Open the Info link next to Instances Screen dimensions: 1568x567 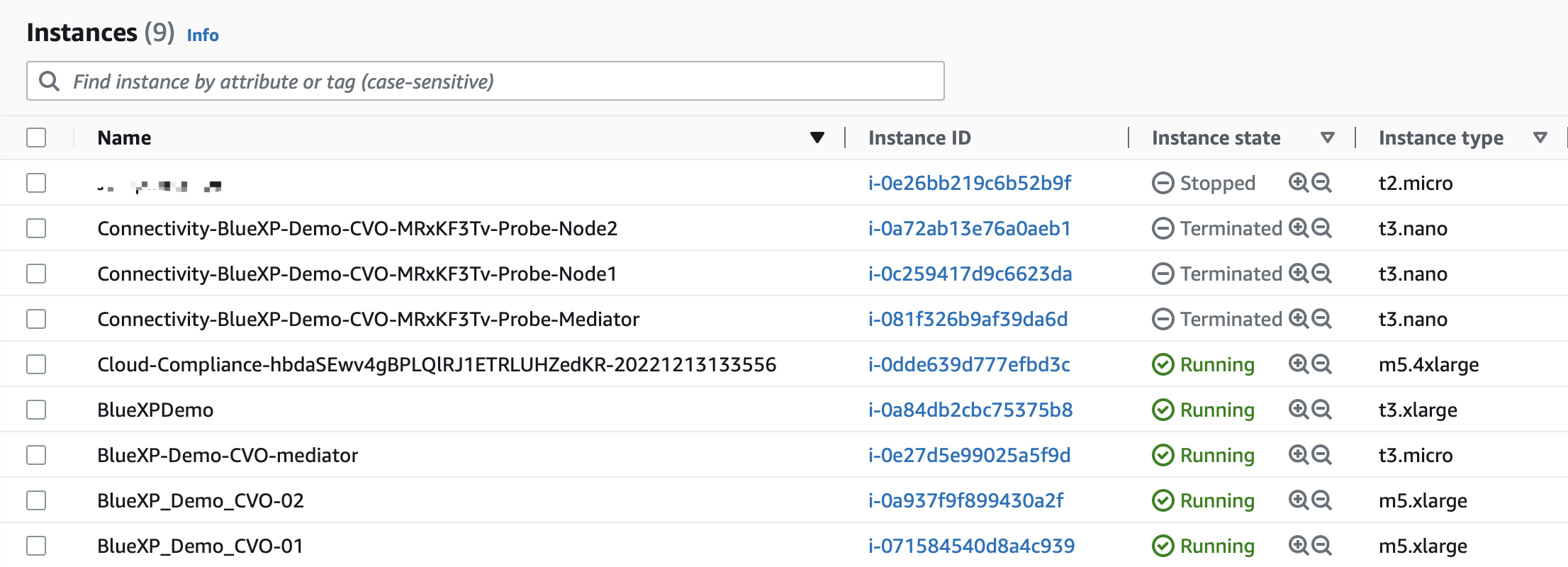(x=203, y=35)
